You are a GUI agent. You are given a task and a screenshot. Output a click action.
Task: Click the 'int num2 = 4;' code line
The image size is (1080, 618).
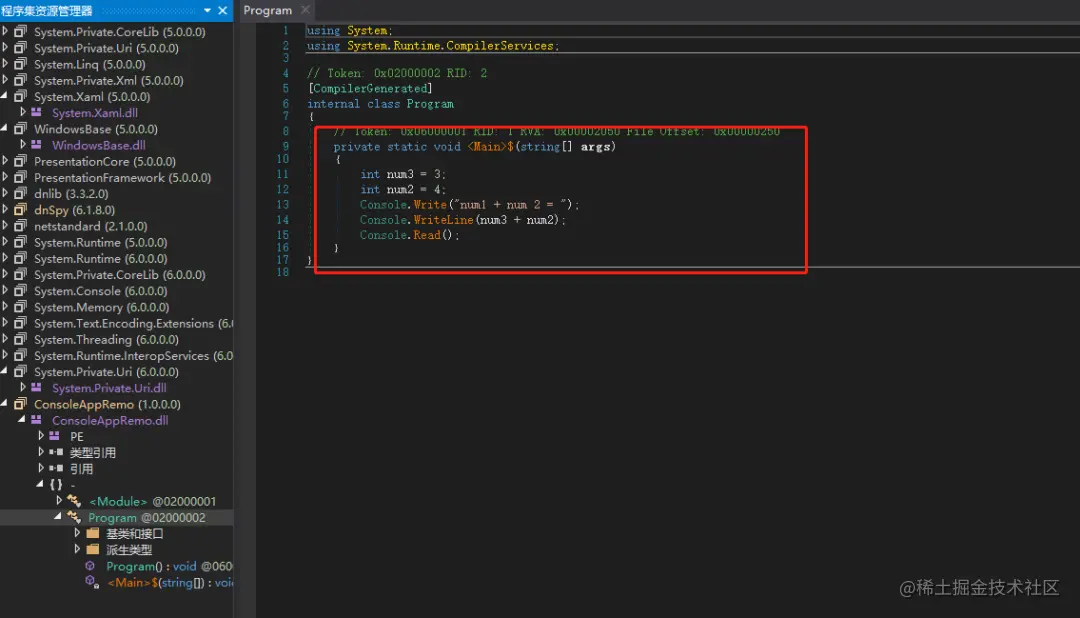(403, 189)
